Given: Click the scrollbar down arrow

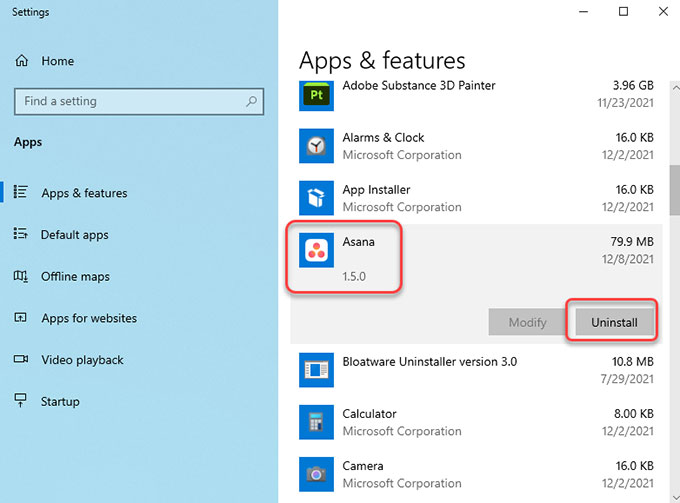Looking at the screenshot, I should [675, 497].
